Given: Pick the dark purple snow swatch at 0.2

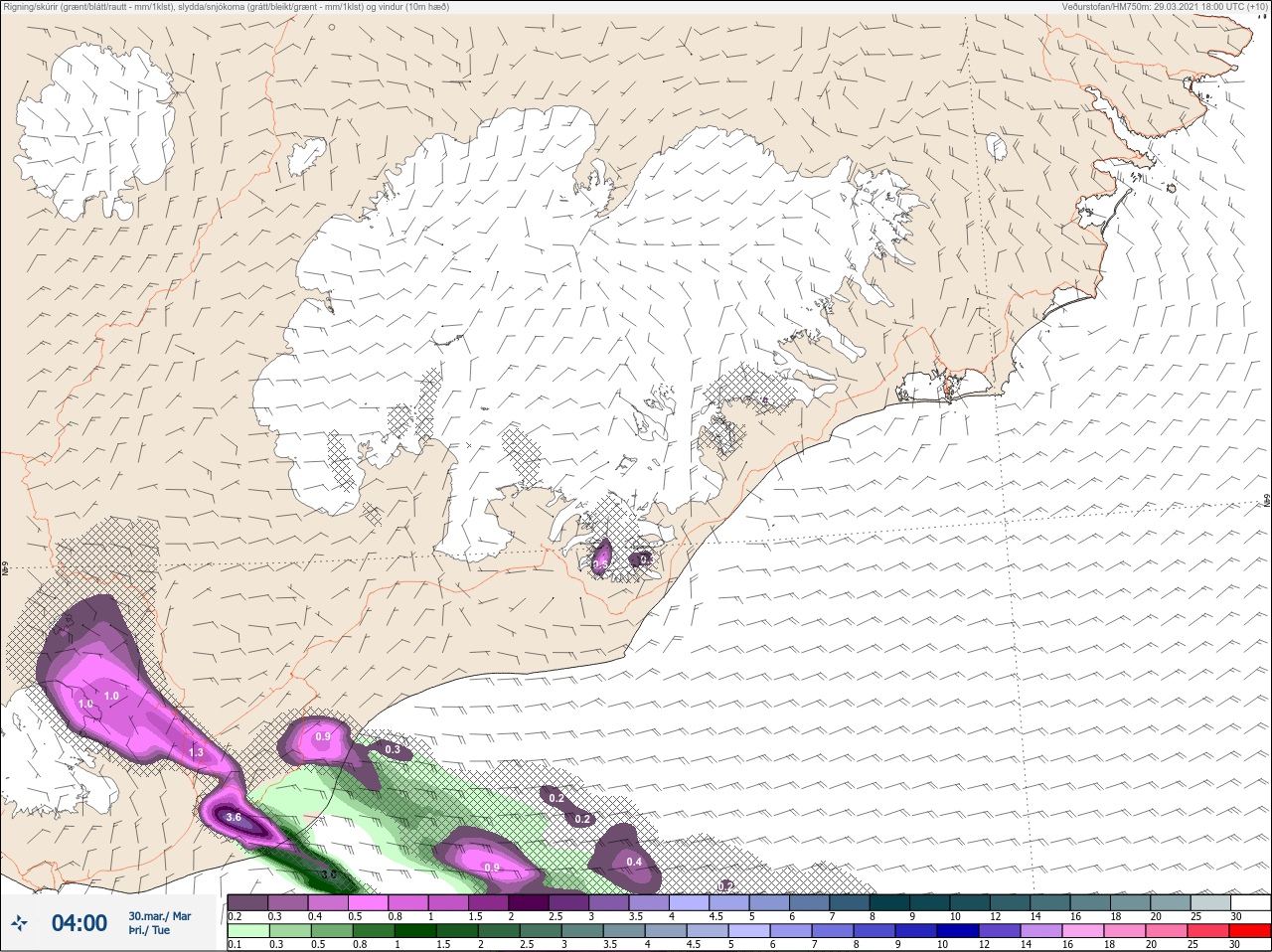Looking at the screenshot, I should pyautogui.click(x=247, y=902).
